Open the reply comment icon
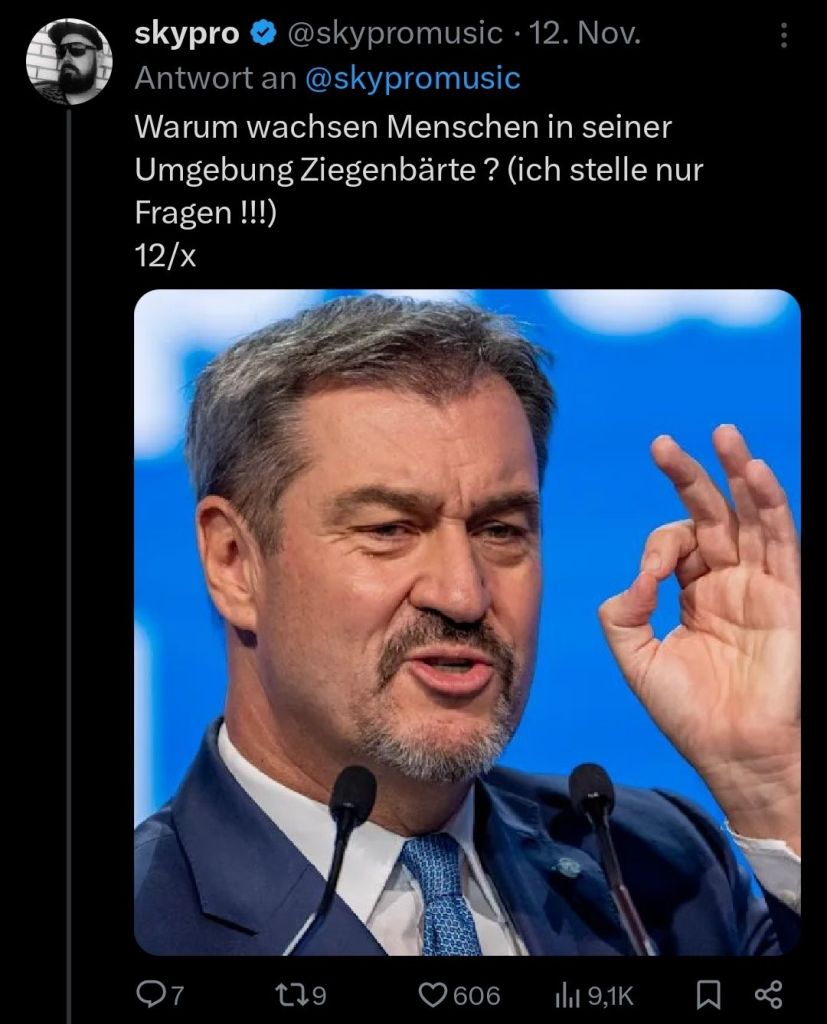The image size is (827, 1024). pyautogui.click(x=150, y=995)
